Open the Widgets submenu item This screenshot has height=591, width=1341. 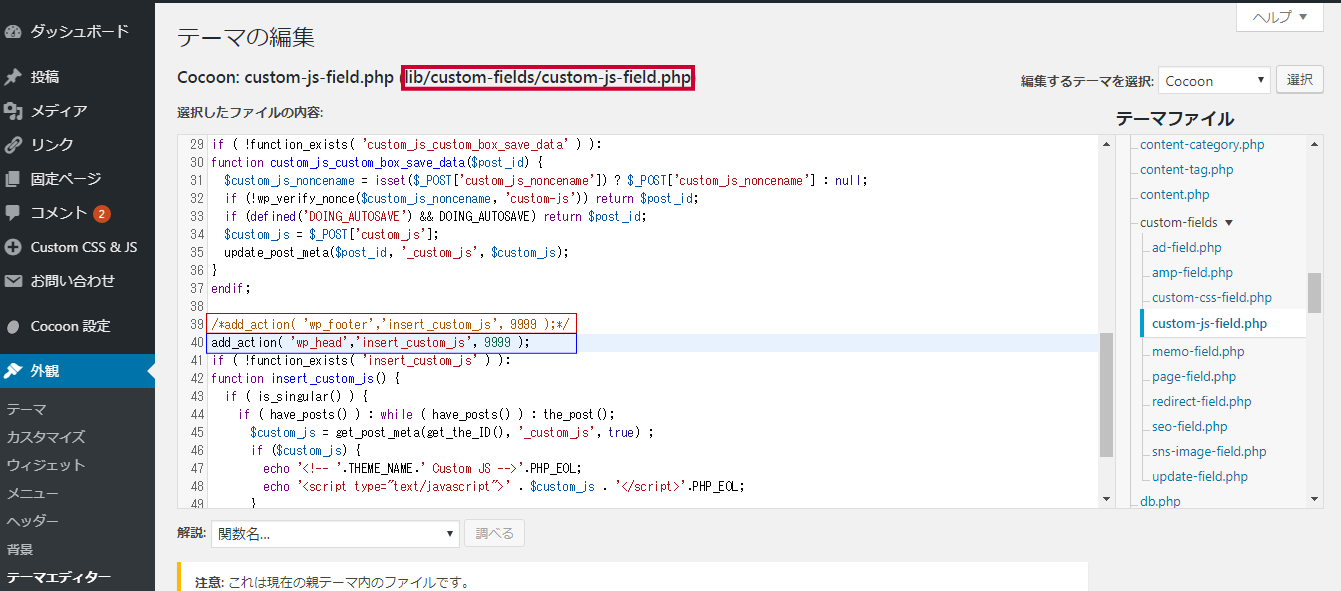46,465
